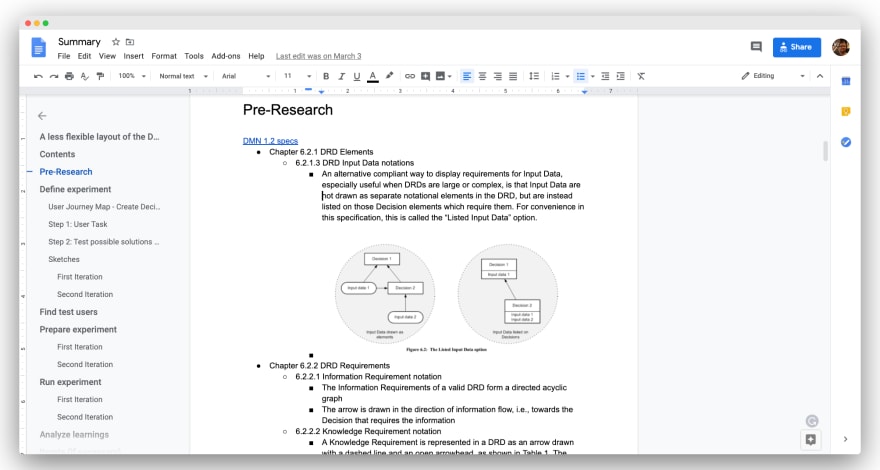Image resolution: width=880 pixels, height=470 pixels.
Task: Click the document title Summary
Action: [79, 42]
